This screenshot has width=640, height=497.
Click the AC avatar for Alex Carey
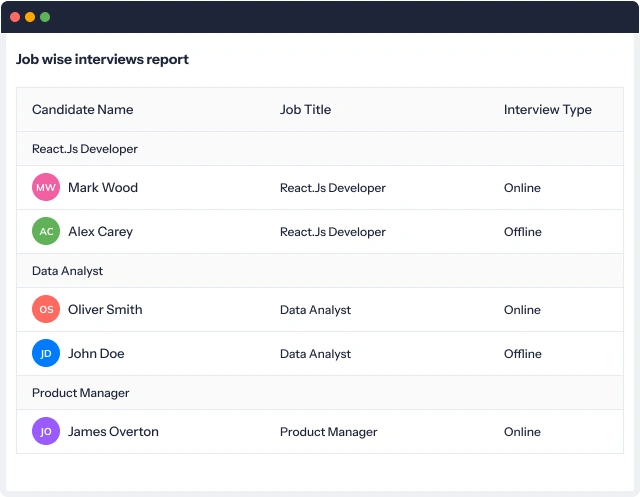pos(46,231)
